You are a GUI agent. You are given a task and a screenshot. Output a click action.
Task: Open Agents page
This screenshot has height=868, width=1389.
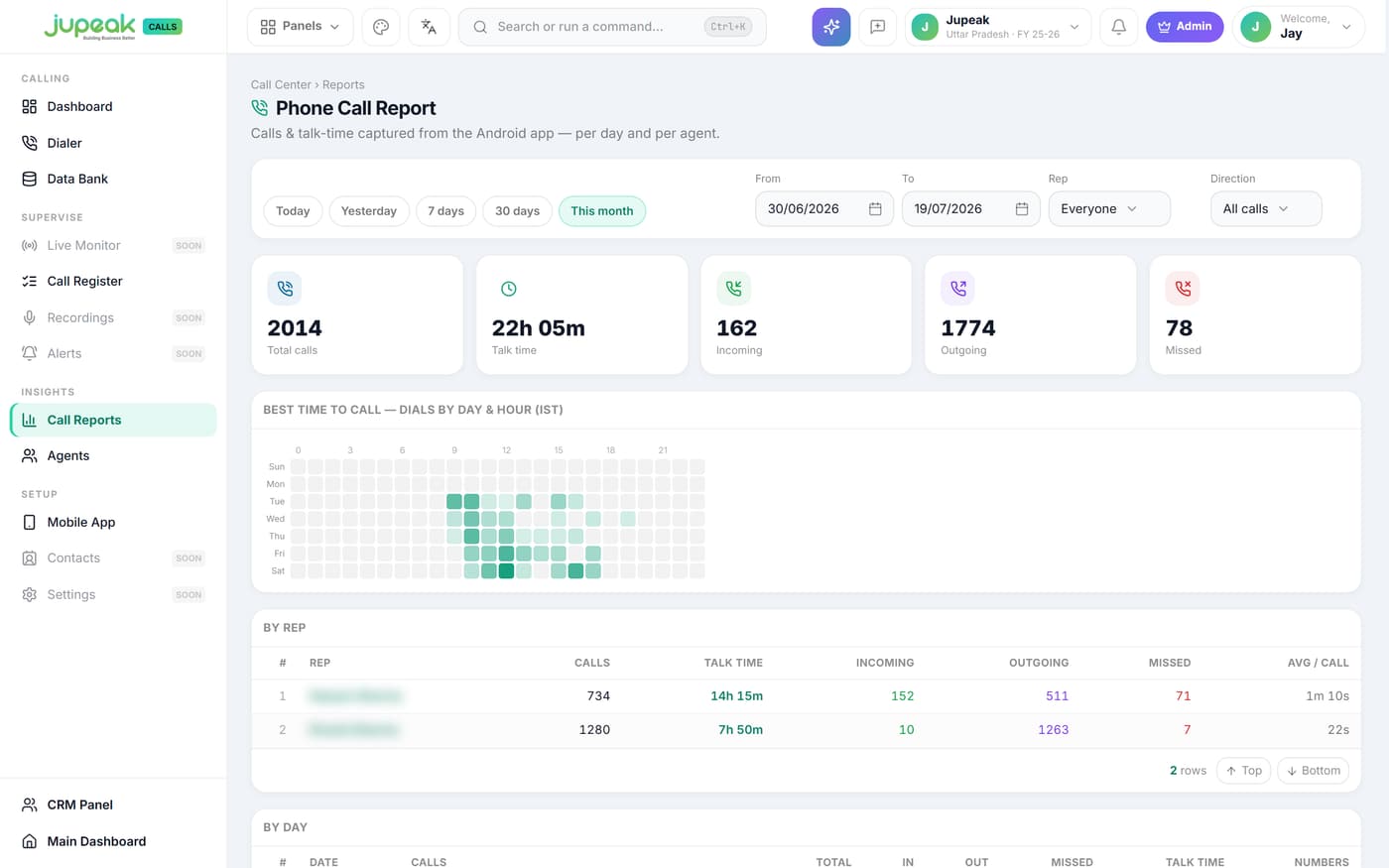pyautogui.click(x=113, y=455)
